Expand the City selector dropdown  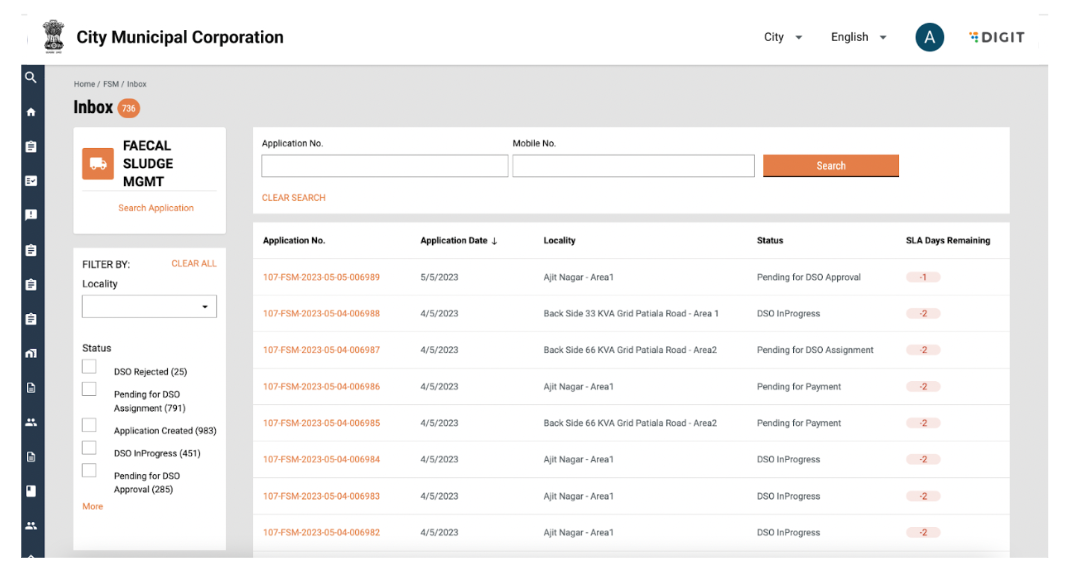click(x=783, y=38)
